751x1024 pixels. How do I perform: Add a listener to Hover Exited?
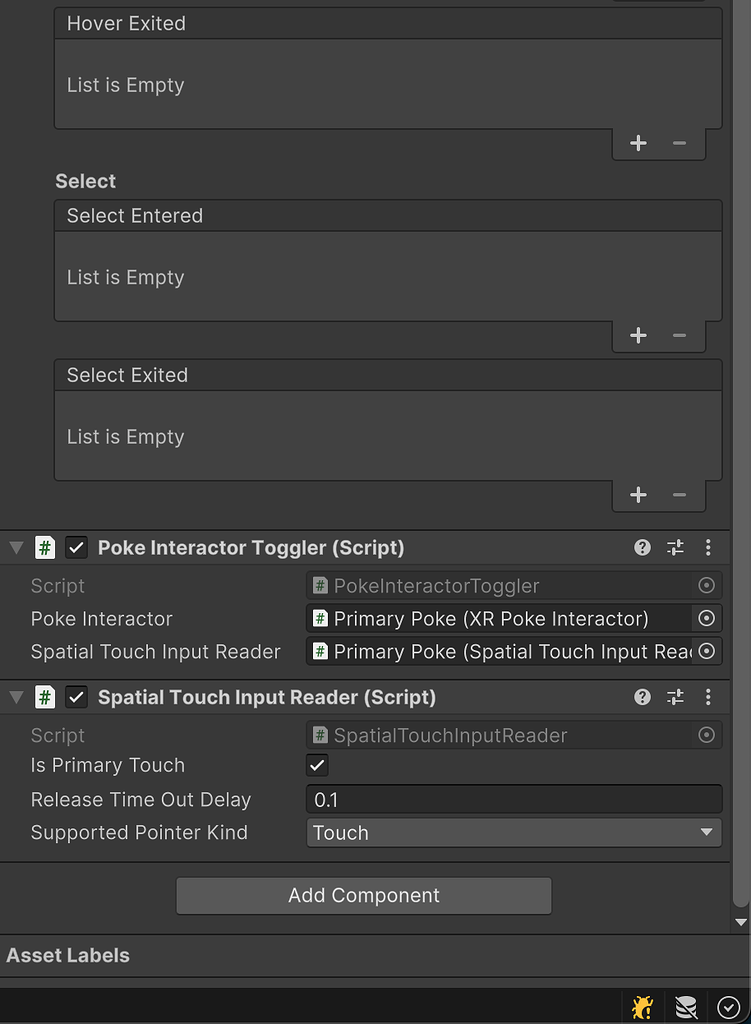638,143
